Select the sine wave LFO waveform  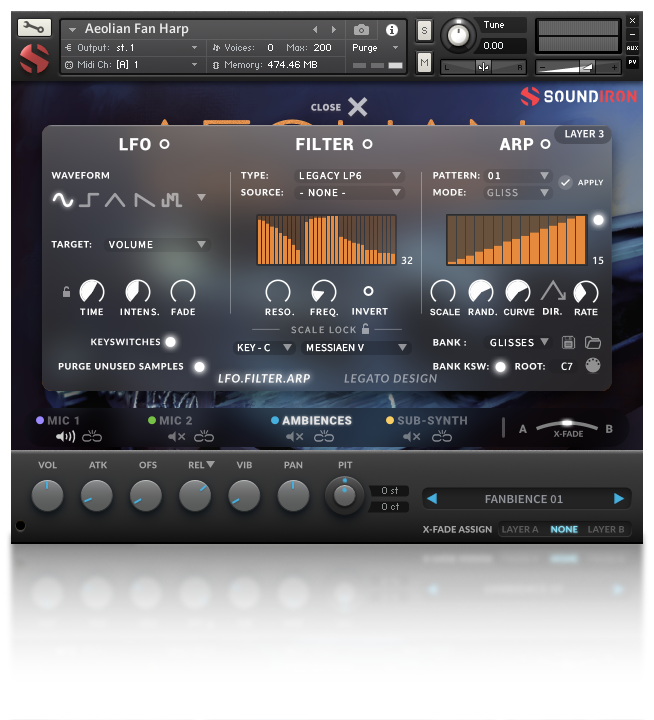[63, 200]
